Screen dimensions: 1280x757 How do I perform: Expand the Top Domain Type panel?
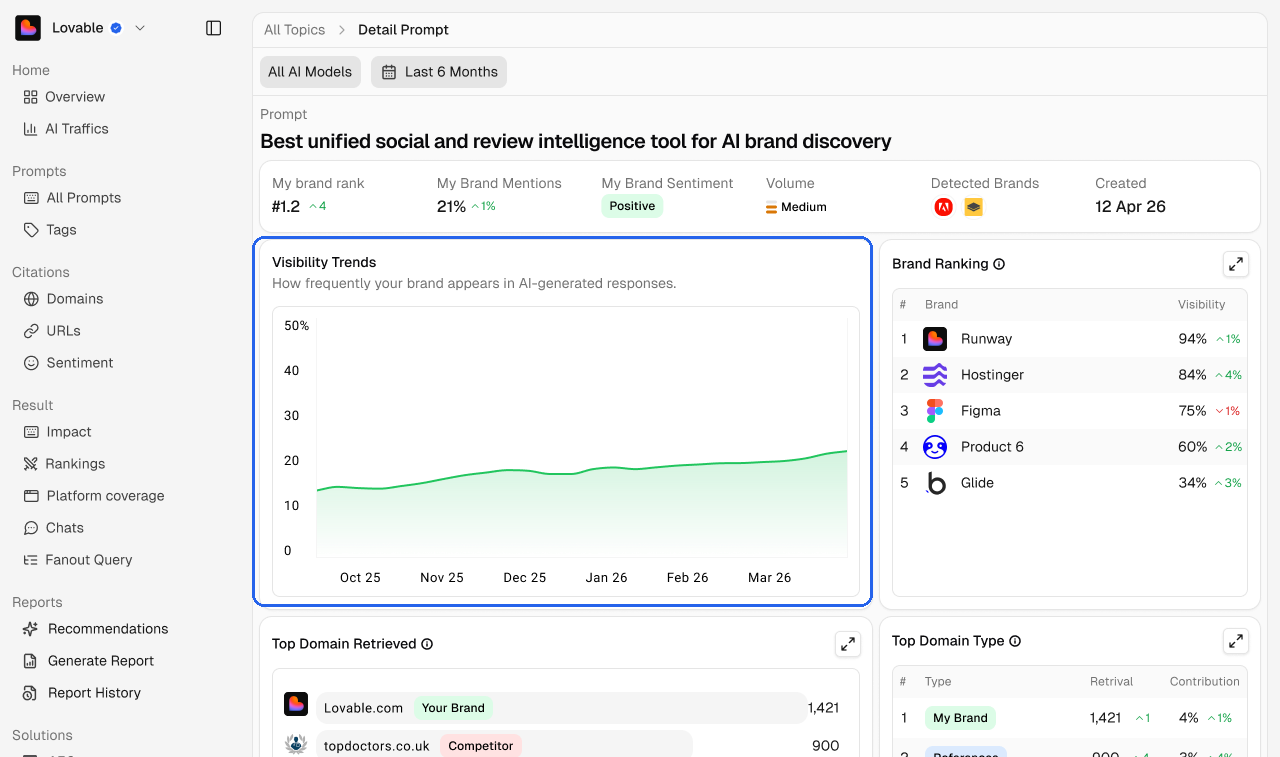[x=1236, y=641]
